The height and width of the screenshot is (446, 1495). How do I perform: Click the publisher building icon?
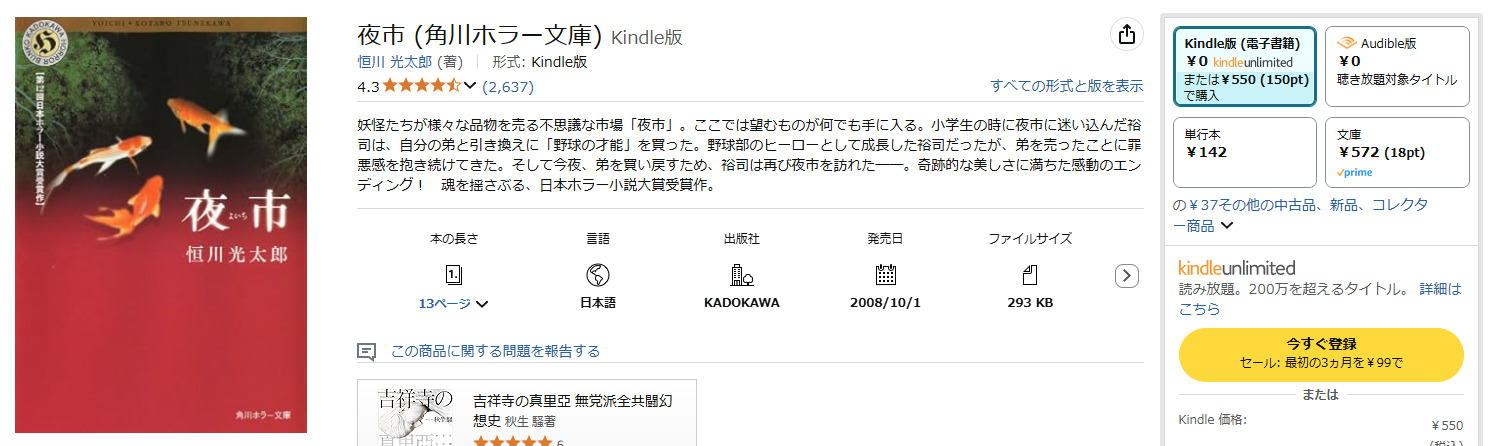click(741, 275)
